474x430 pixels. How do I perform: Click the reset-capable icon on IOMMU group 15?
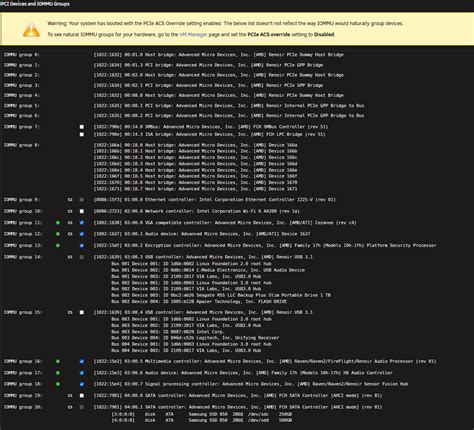tap(70, 312)
